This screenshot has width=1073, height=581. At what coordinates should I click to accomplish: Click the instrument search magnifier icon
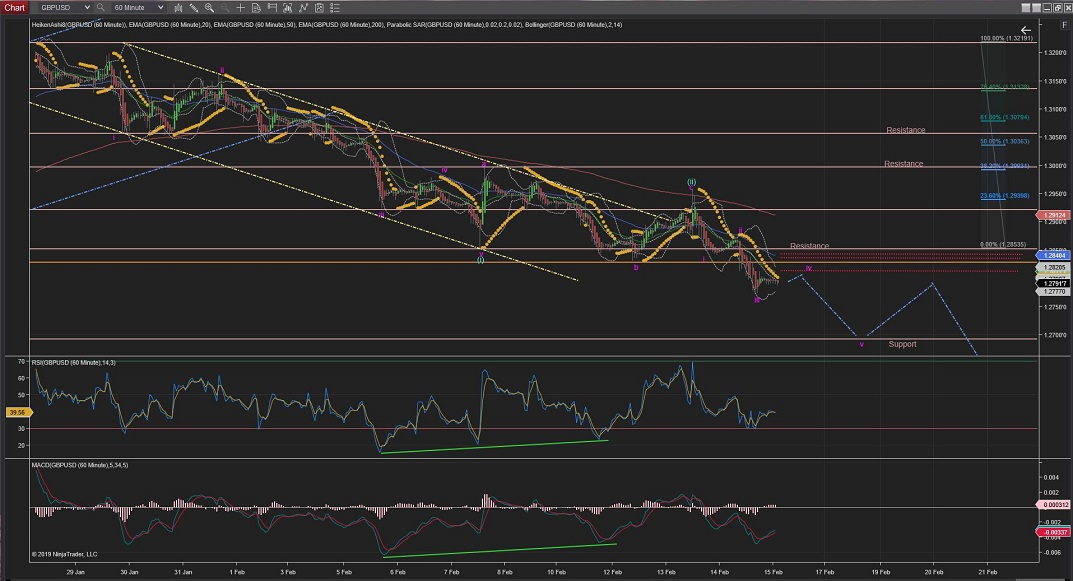(102, 7)
